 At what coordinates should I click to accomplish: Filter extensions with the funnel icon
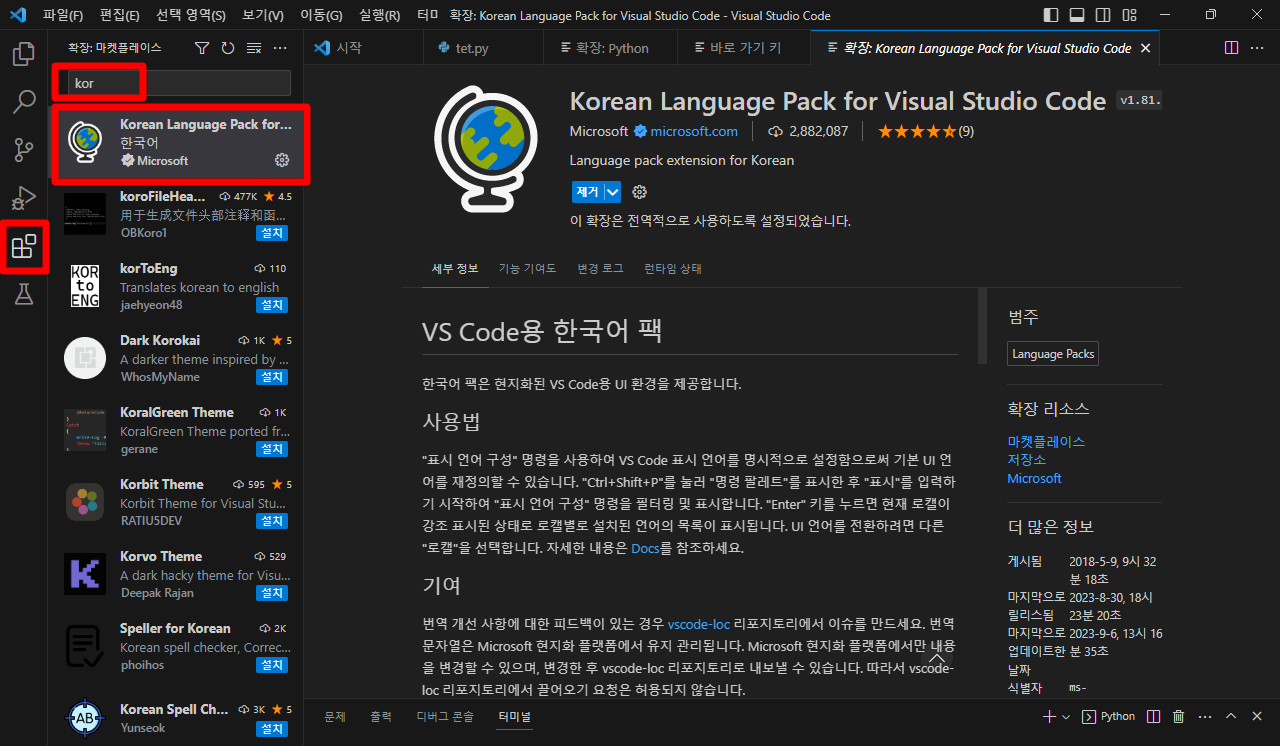point(202,48)
